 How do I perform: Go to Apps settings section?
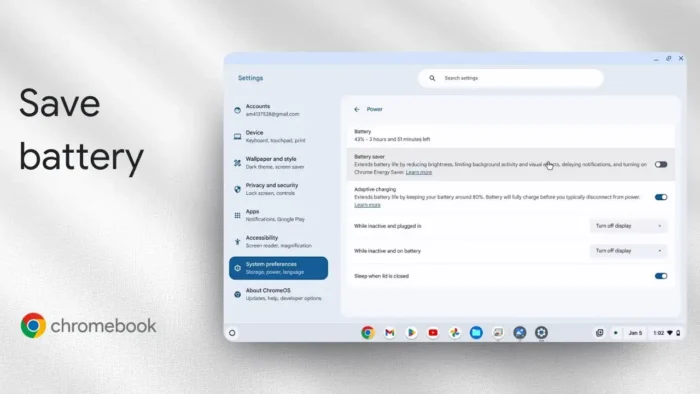tap(278, 216)
